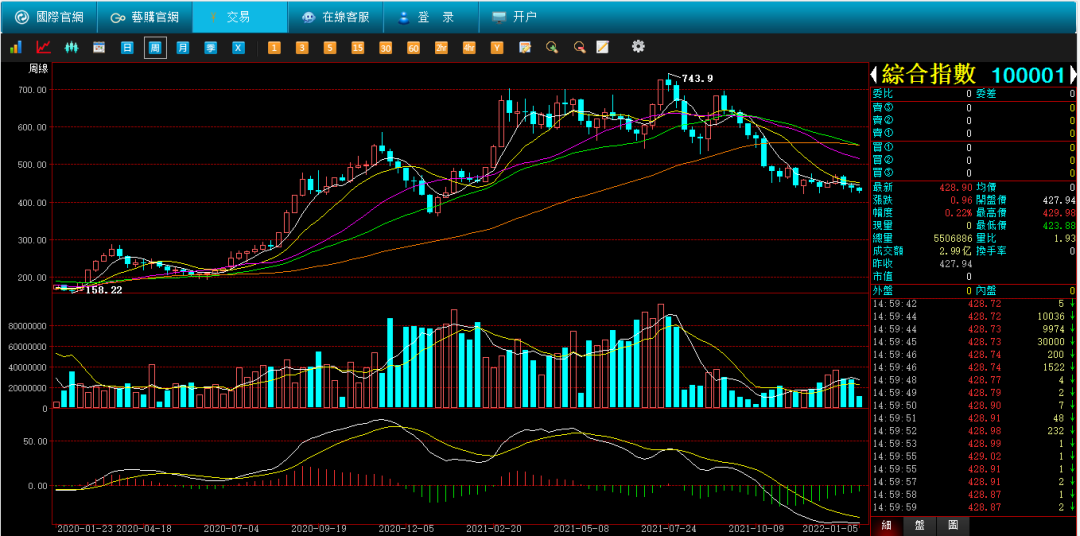Open the settings gear icon
This screenshot has height=536, width=1080.
click(638, 46)
